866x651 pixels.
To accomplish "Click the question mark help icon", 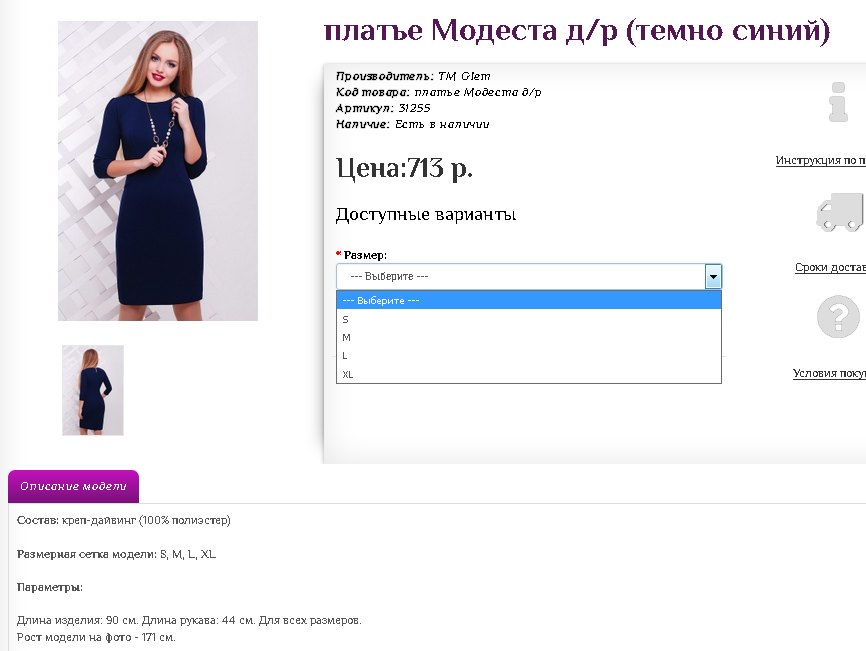I will 838,318.
